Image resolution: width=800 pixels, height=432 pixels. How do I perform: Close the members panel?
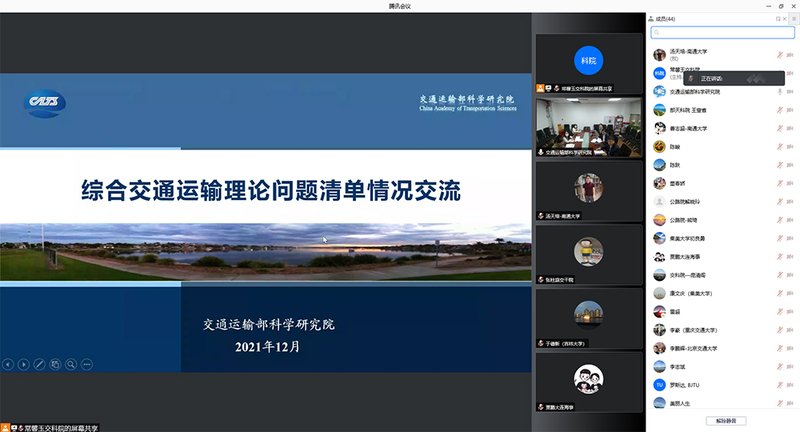pyautogui.click(x=785, y=19)
